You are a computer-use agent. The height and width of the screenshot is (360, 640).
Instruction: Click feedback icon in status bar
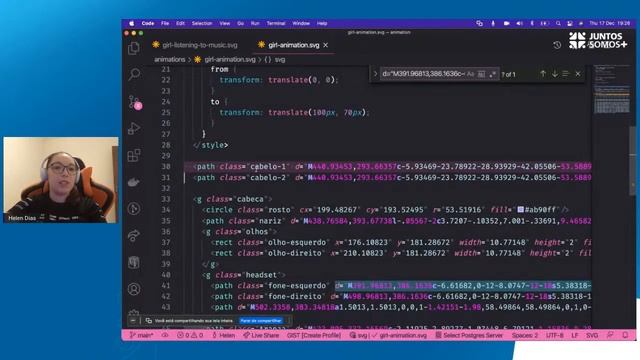coord(610,335)
